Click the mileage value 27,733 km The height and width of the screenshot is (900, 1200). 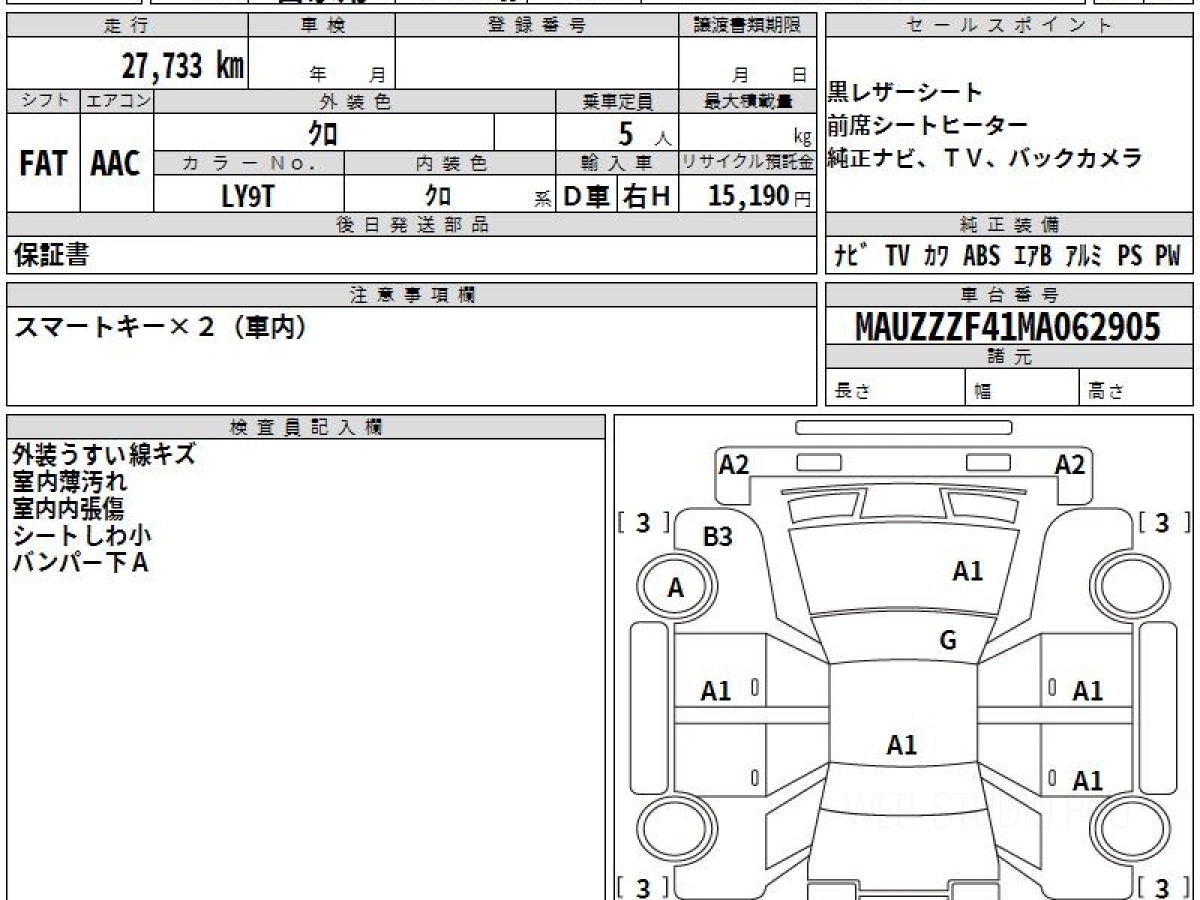(183, 67)
